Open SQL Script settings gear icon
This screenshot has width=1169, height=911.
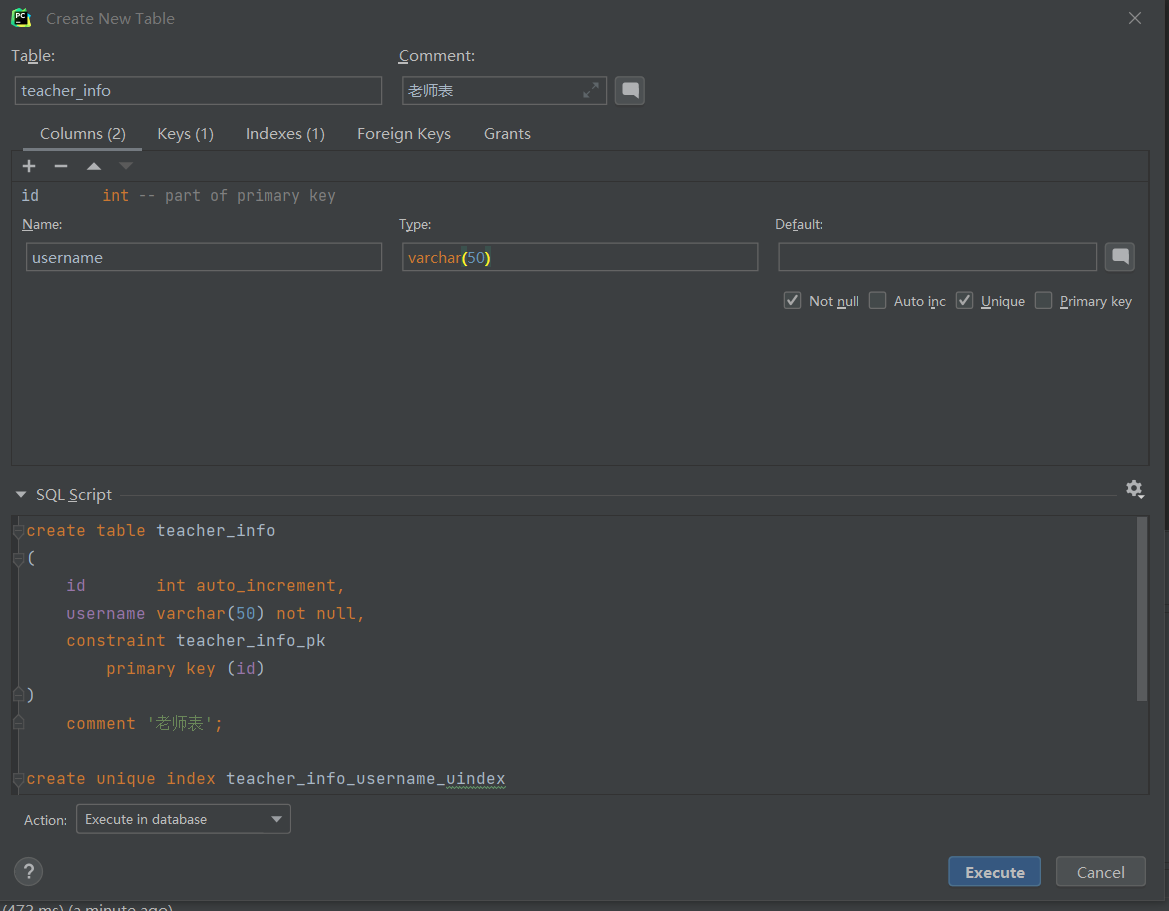1134,489
